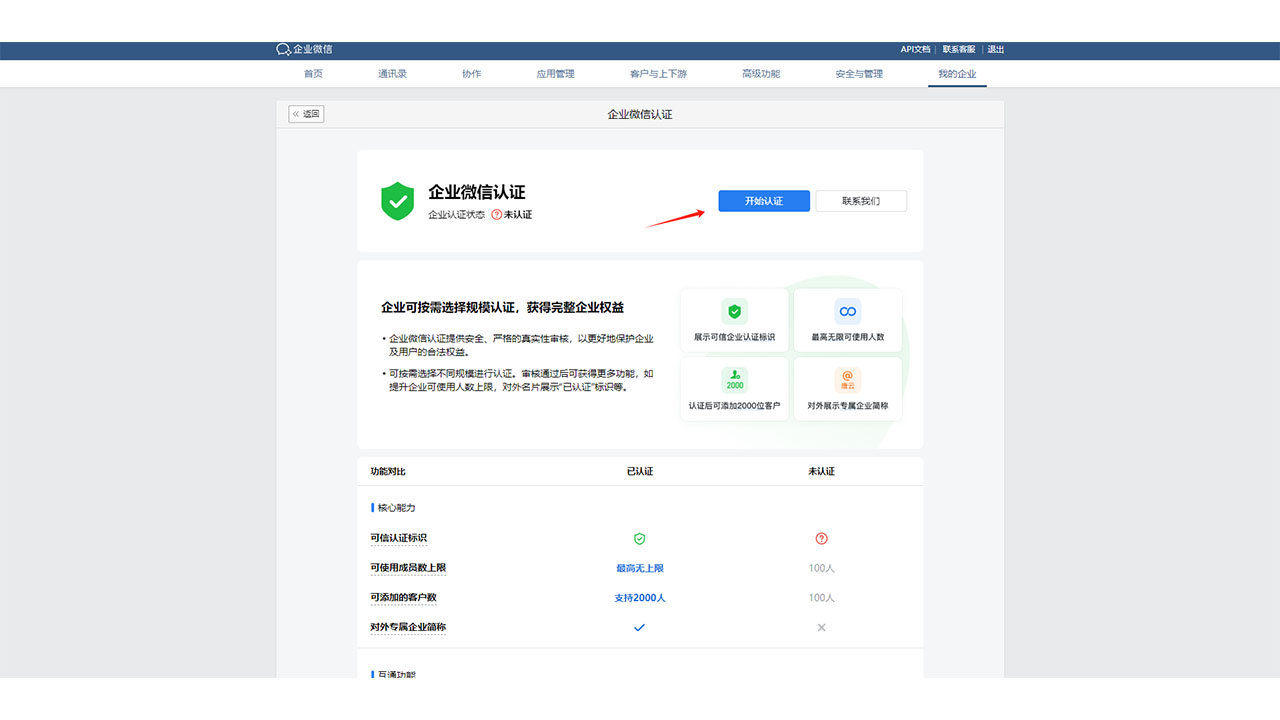Click the 最高无限可使用人数 card
Viewport: 1280px width, 720px height.
click(x=848, y=320)
